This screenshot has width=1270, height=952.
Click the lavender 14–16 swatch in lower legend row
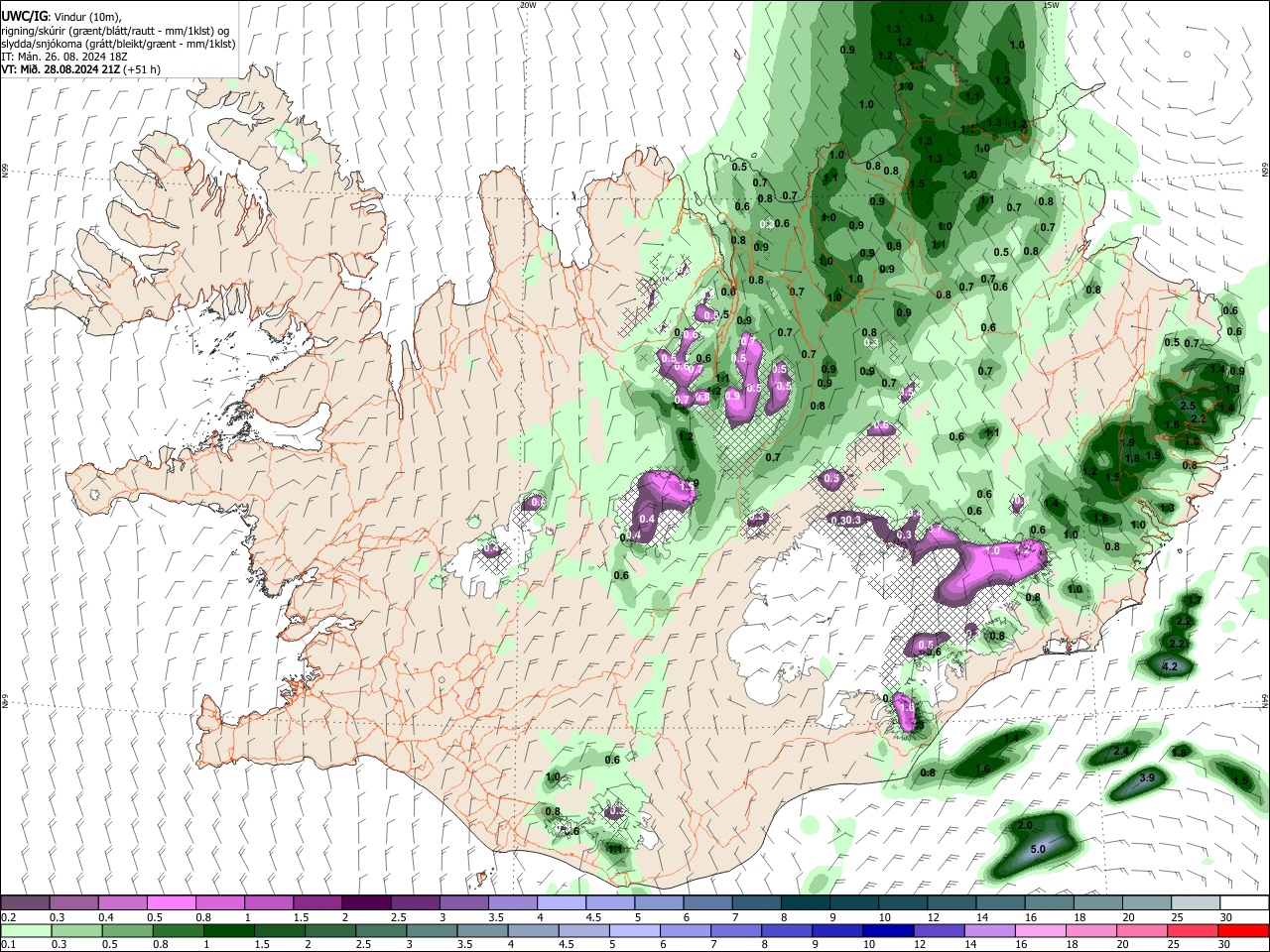click(991, 931)
